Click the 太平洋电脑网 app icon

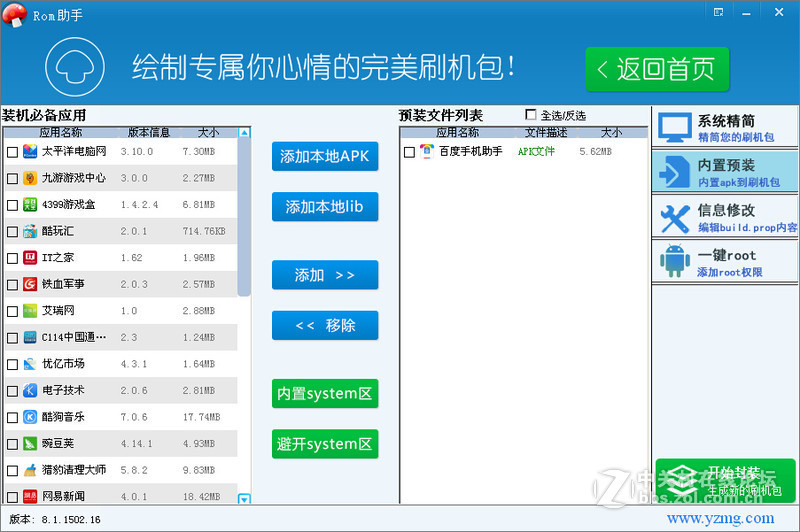pyautogui.click(x=30, y=151)
